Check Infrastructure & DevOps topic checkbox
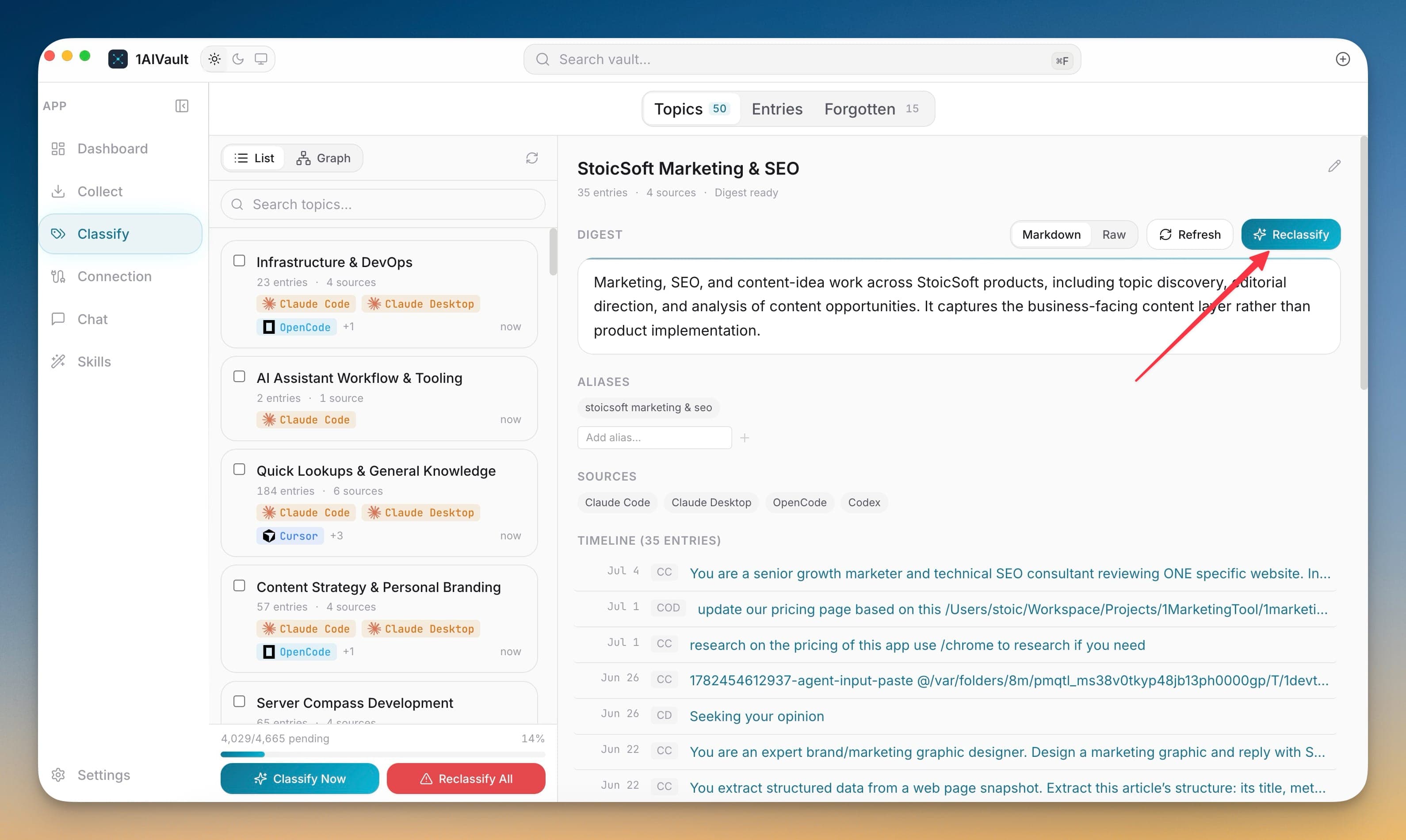 click(240, 261)
